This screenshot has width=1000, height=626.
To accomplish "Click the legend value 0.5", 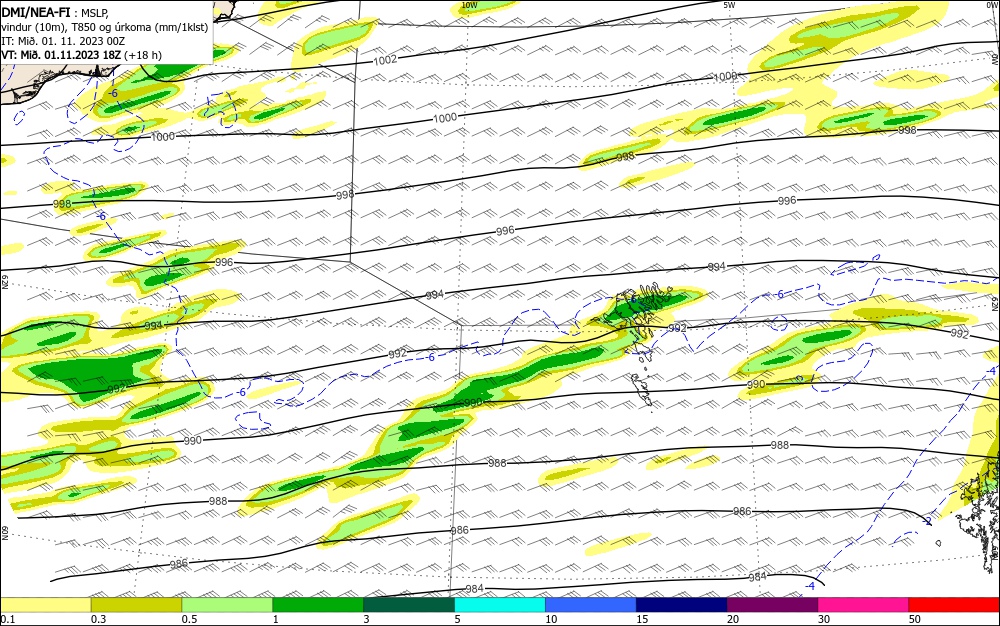I will tap(189, 620).
